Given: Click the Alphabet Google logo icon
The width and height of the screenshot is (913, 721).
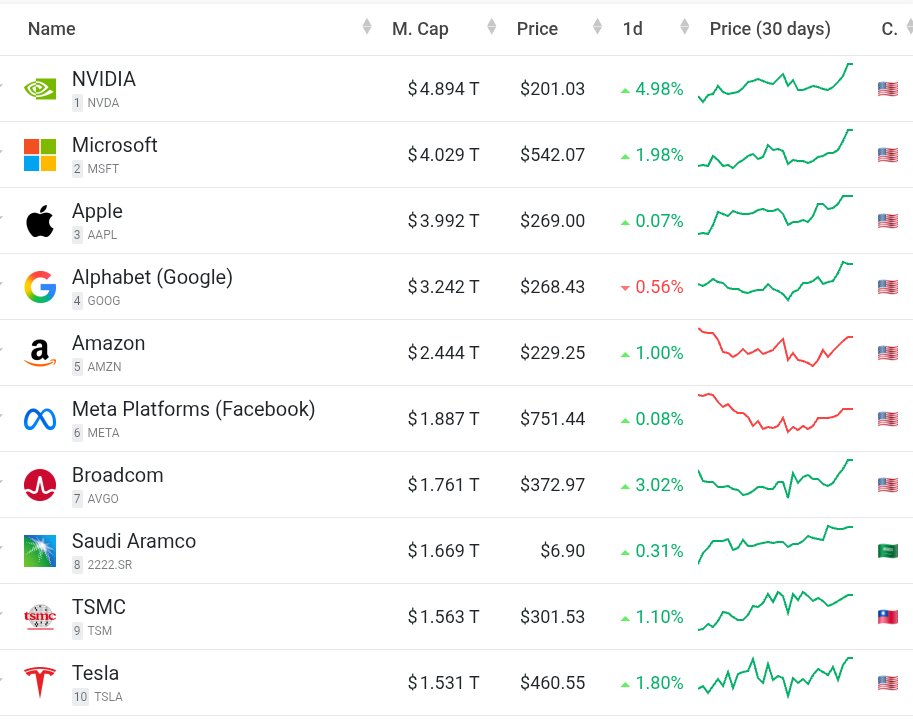Looking at the screenshot, I should point(40,287).
